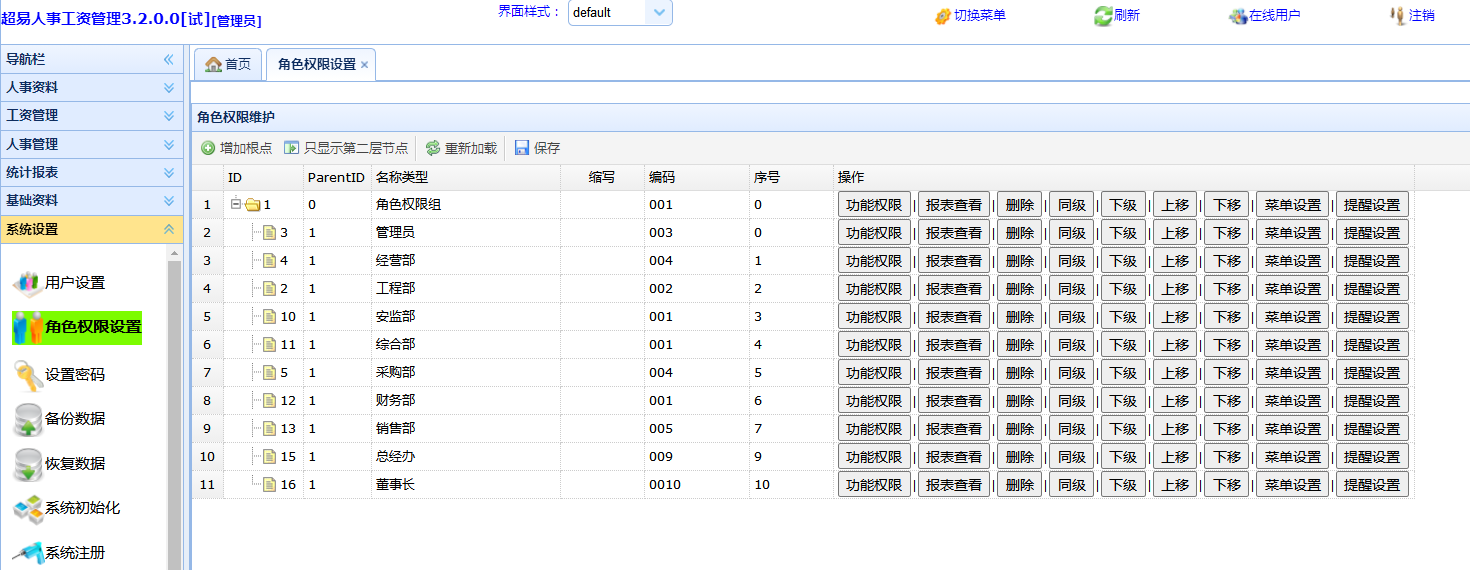This screenshot has width=1470, height=570.
Task: Collapse the 角色权限组 tree node
Action: tap(236, 204)
